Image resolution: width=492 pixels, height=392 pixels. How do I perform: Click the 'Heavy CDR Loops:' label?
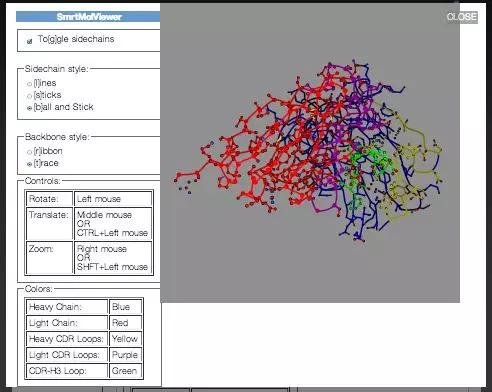(67, 339)
